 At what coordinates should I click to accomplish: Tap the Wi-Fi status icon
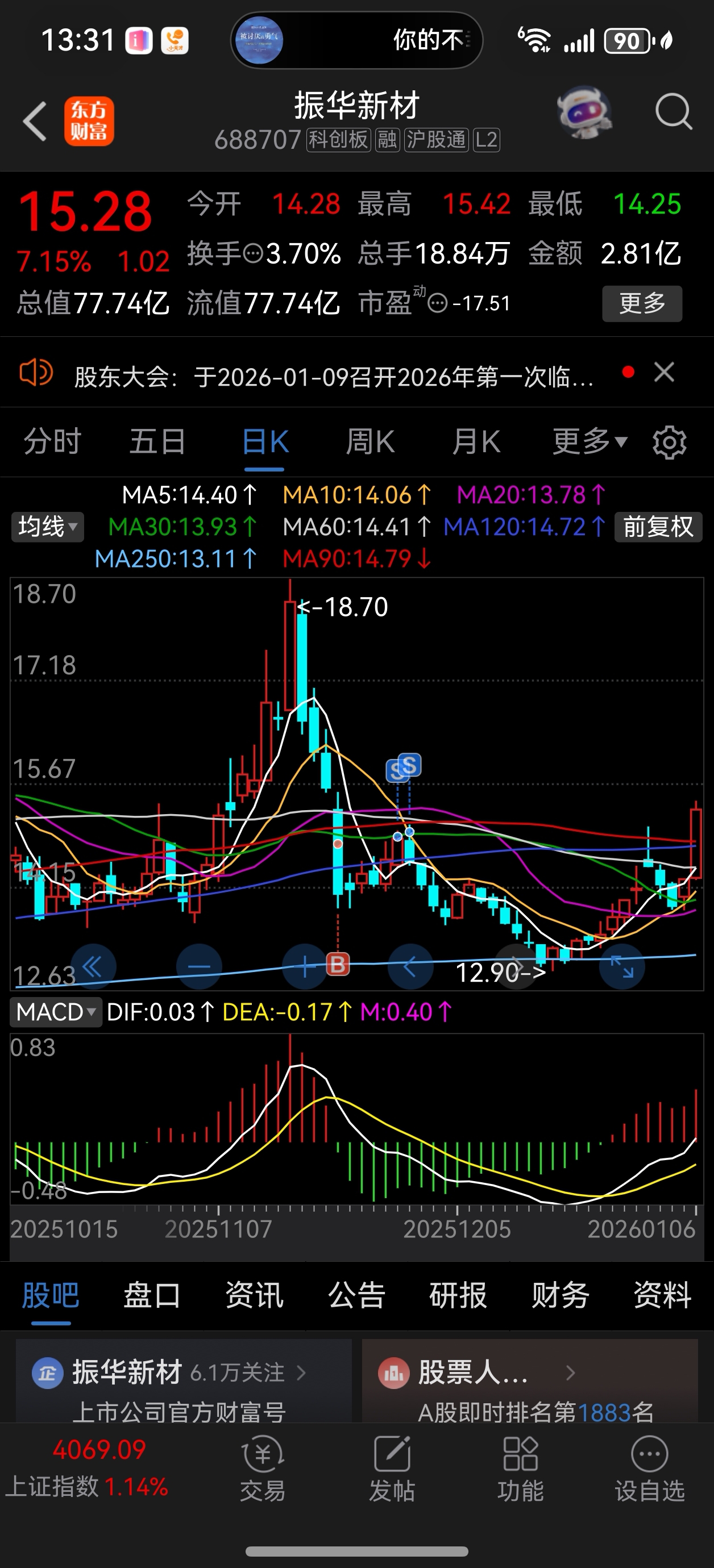click(x=534, y=40)
